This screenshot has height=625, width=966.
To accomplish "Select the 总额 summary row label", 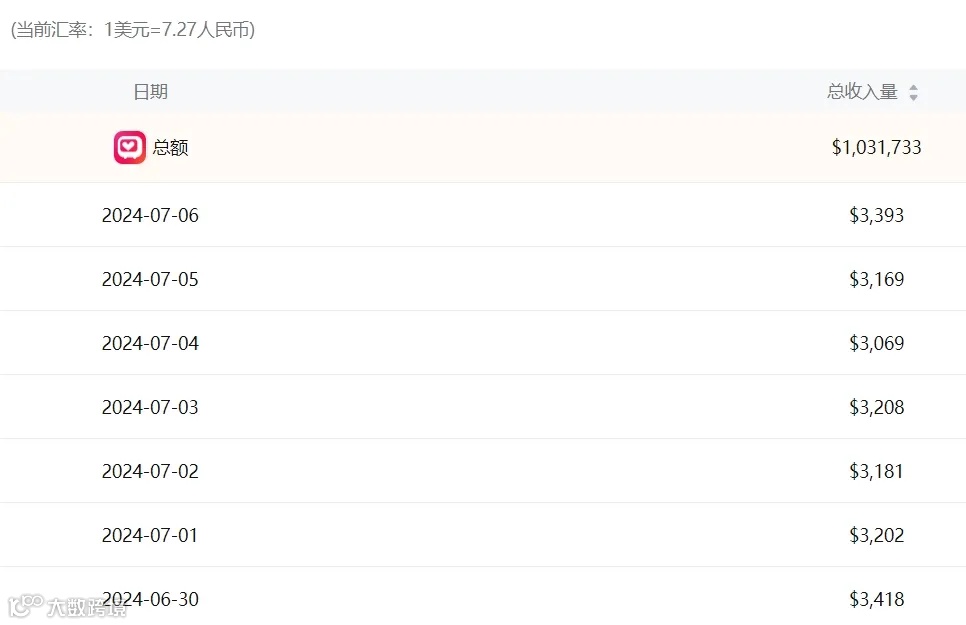I will (x=170, y=148).
